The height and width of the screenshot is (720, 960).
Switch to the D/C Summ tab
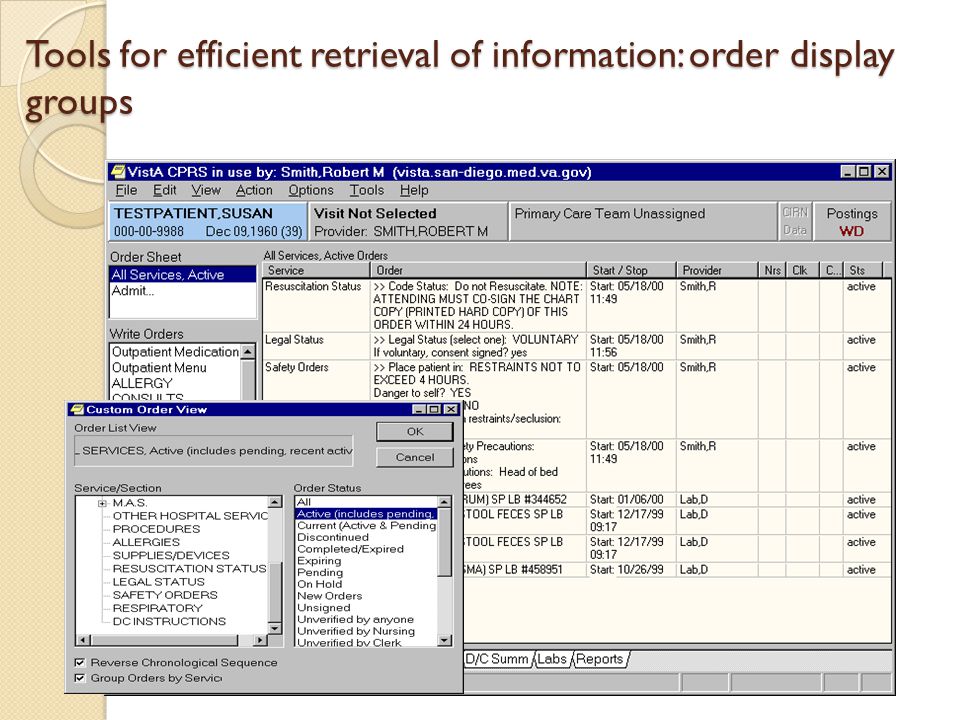pyautogui.click(x=497, y=659)
